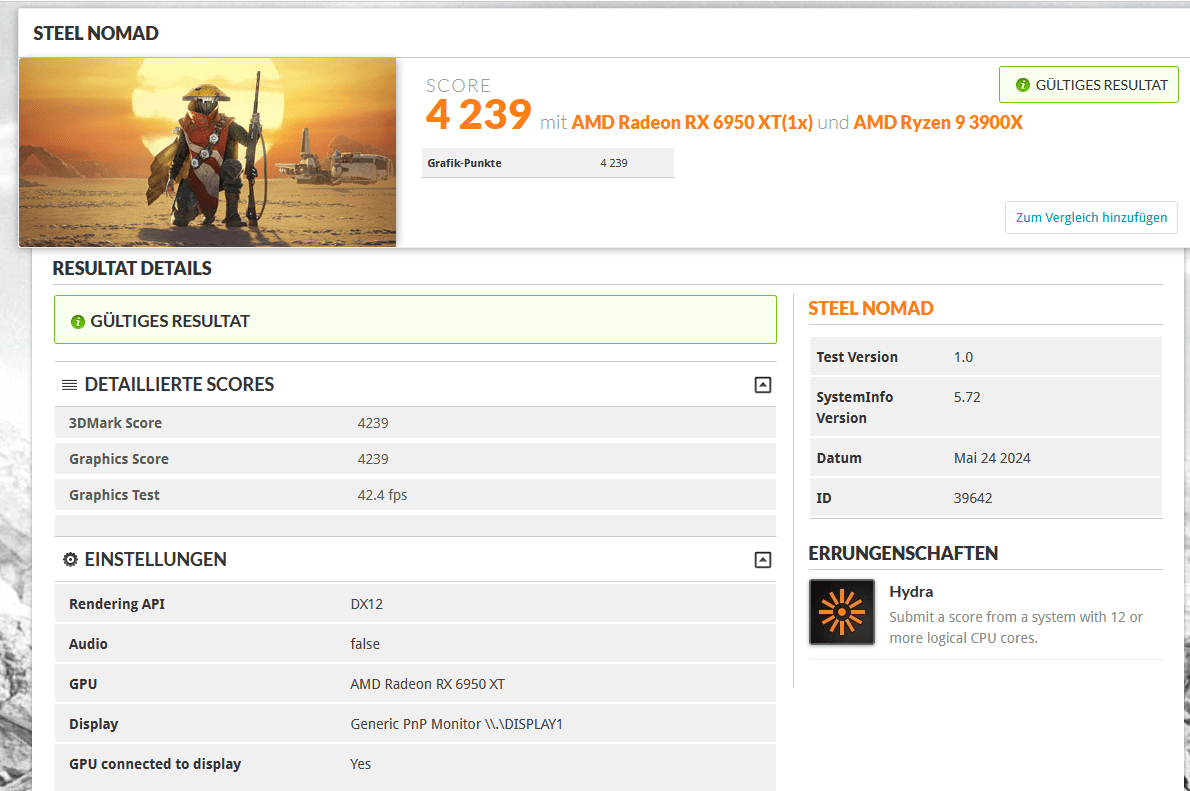Click the list icon beside Detaillierte Scores
Screen dimensions: 1190x791
tap(69, 385)
